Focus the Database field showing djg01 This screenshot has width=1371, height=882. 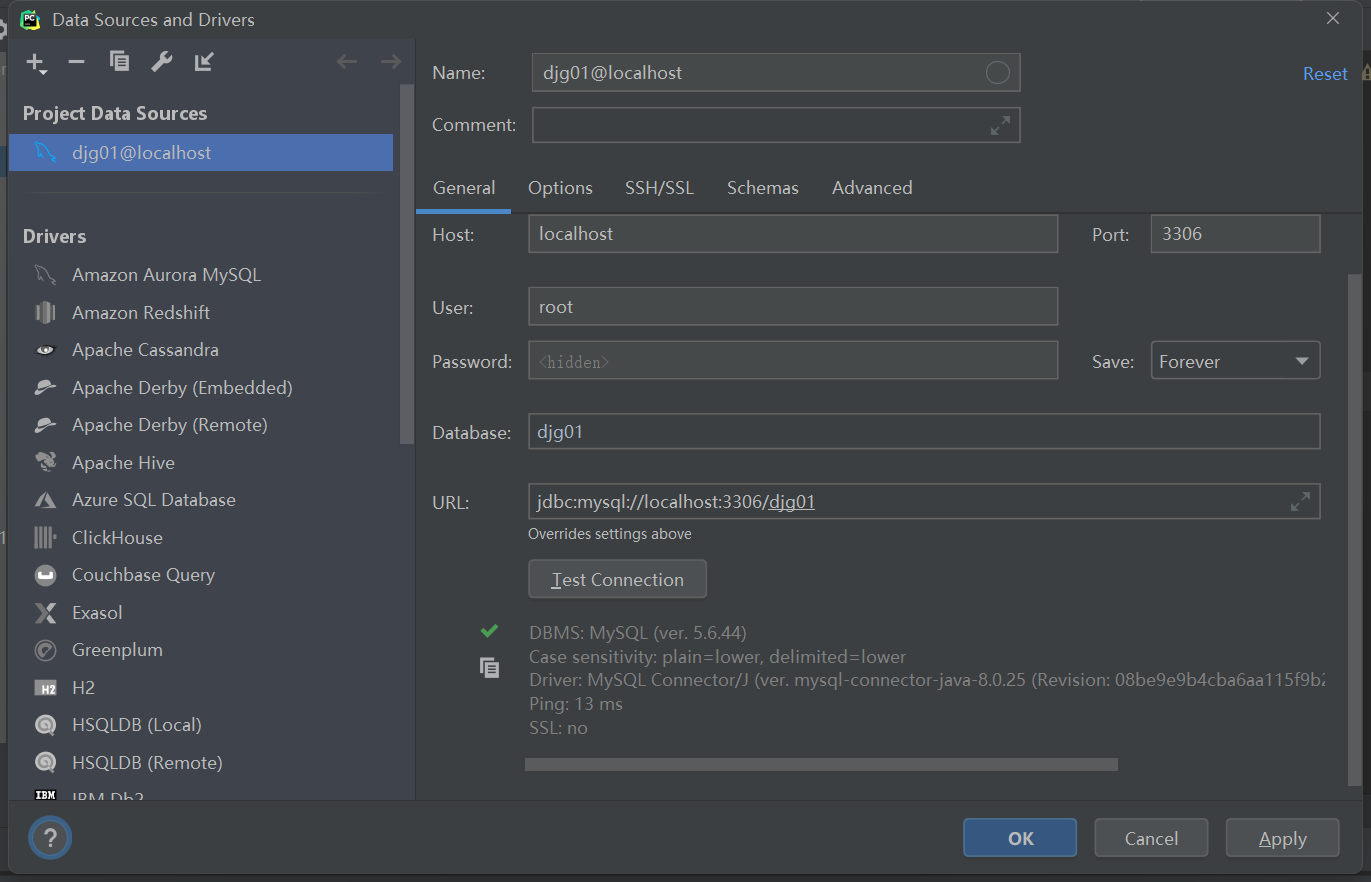pyautogui.click(x=924, y=433)
